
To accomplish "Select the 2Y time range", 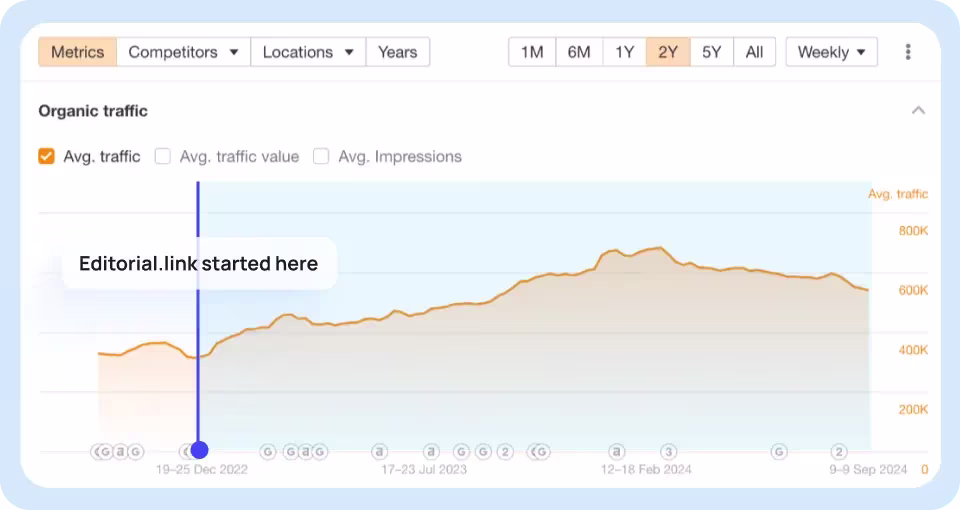I will pos(668,52).
